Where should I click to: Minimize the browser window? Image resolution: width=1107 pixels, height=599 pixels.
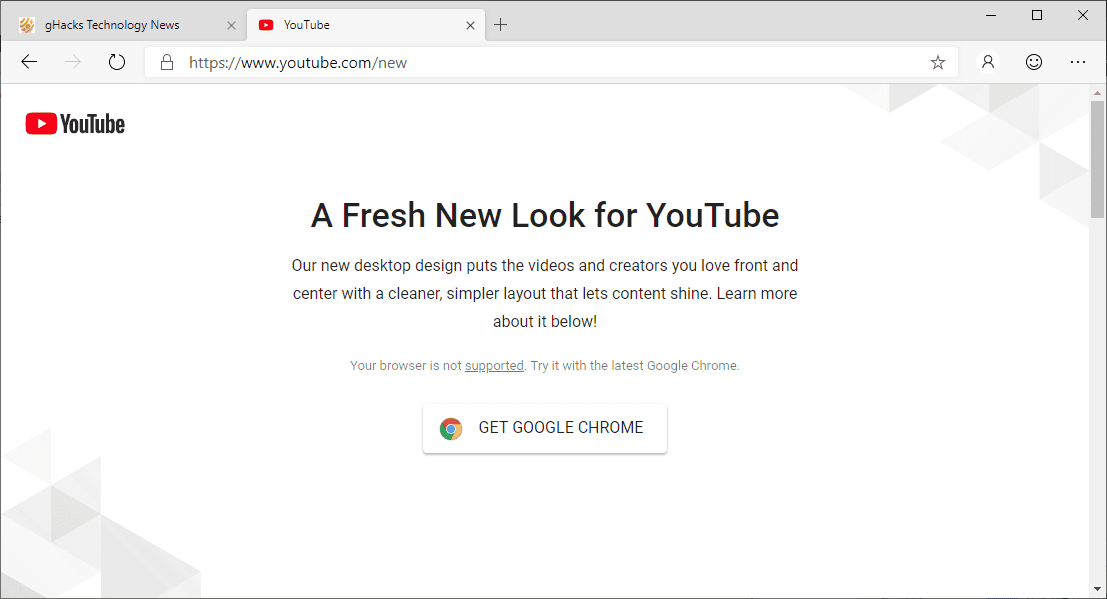(x=991, y=15)
